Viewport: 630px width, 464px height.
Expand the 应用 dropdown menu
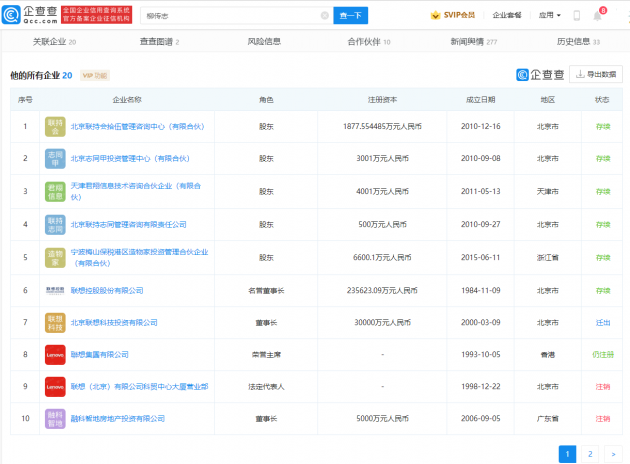pos(551,16)
